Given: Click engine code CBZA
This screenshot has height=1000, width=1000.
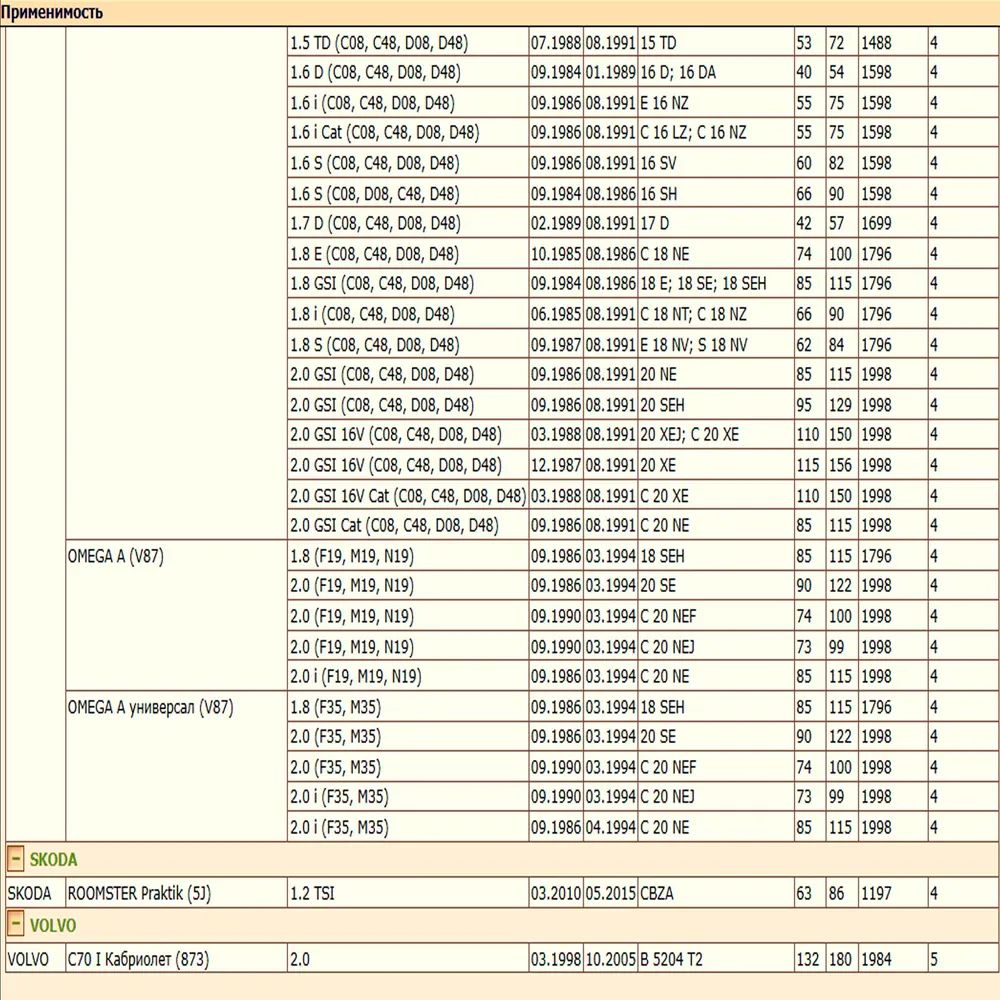Looking at the screenshot, I should (x=657, y=893).
